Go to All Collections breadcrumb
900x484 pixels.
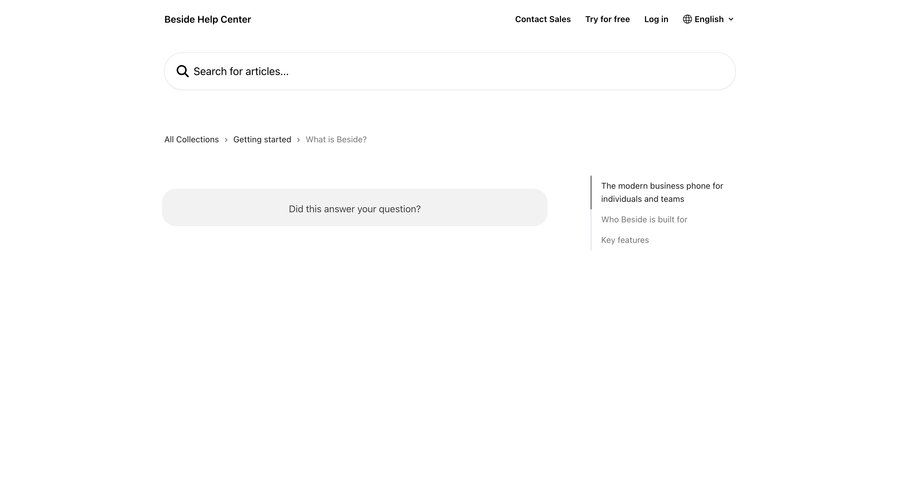pos(192,140)
